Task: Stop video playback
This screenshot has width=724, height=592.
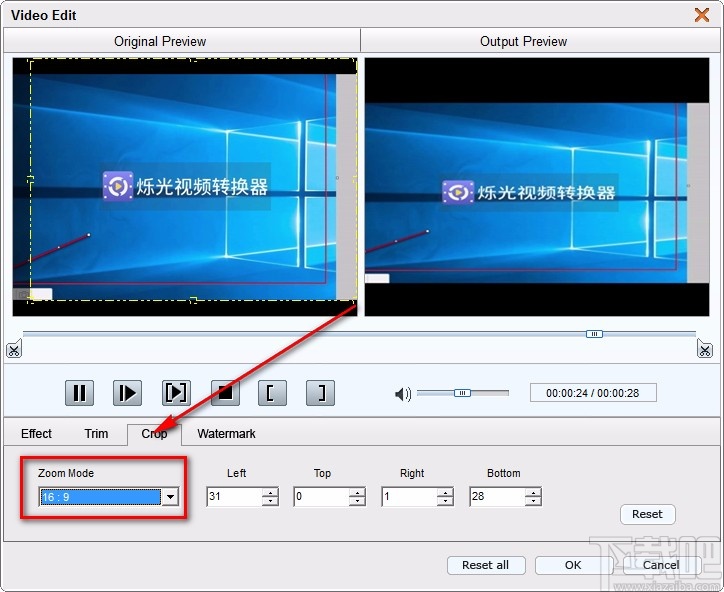Action: pyautogui.click(x=225, y=393)
